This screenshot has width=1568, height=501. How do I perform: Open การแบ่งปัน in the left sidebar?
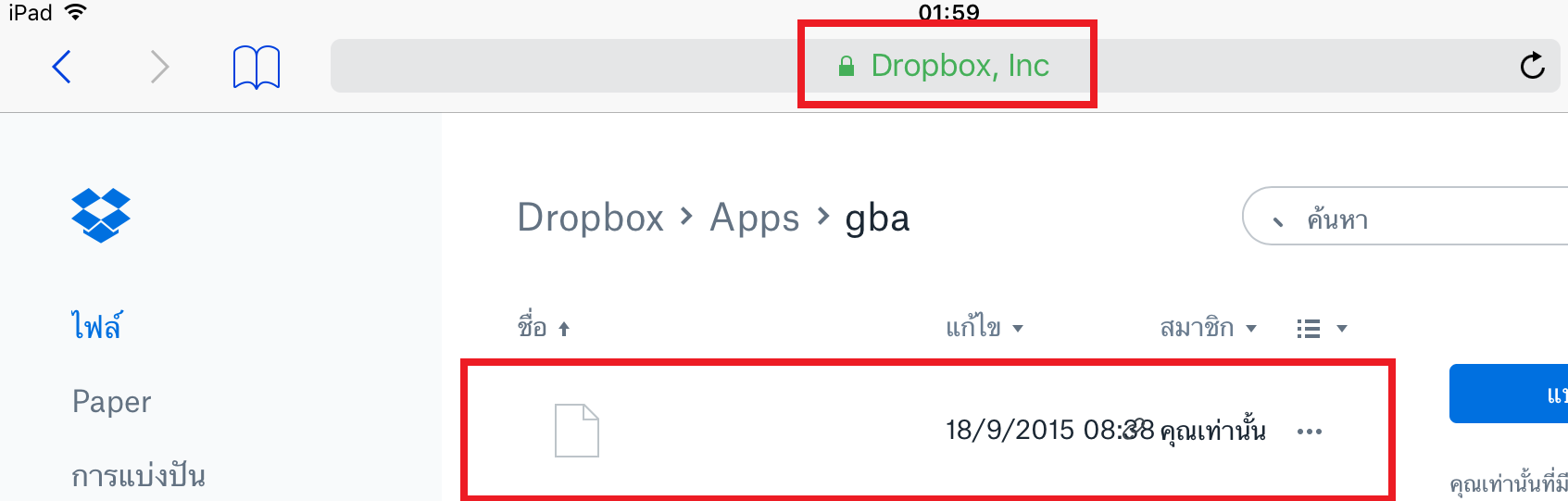(139, 476)
